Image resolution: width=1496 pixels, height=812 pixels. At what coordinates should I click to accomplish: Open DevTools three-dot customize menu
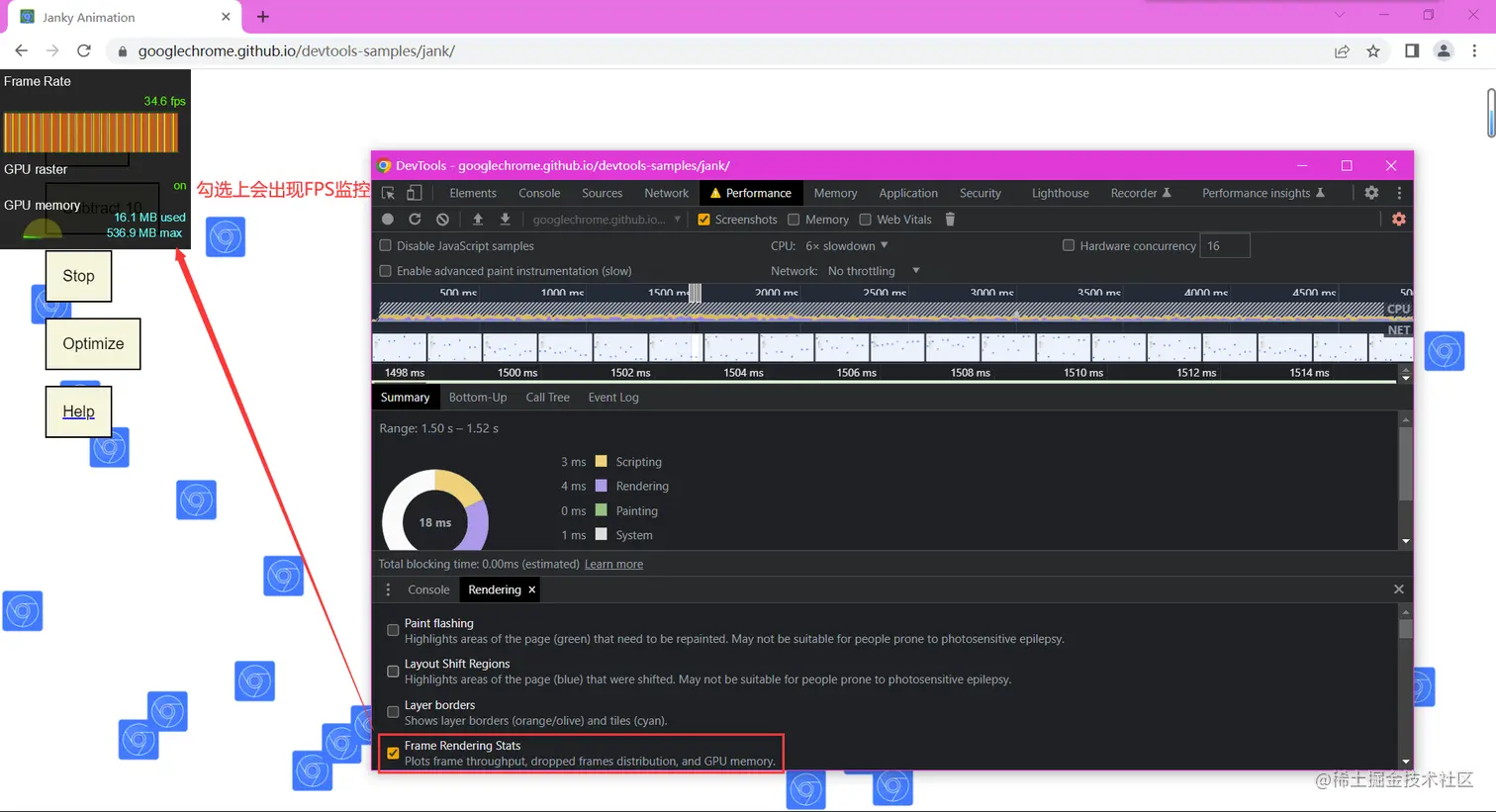pyautogui.click(x=1399, y=193)
